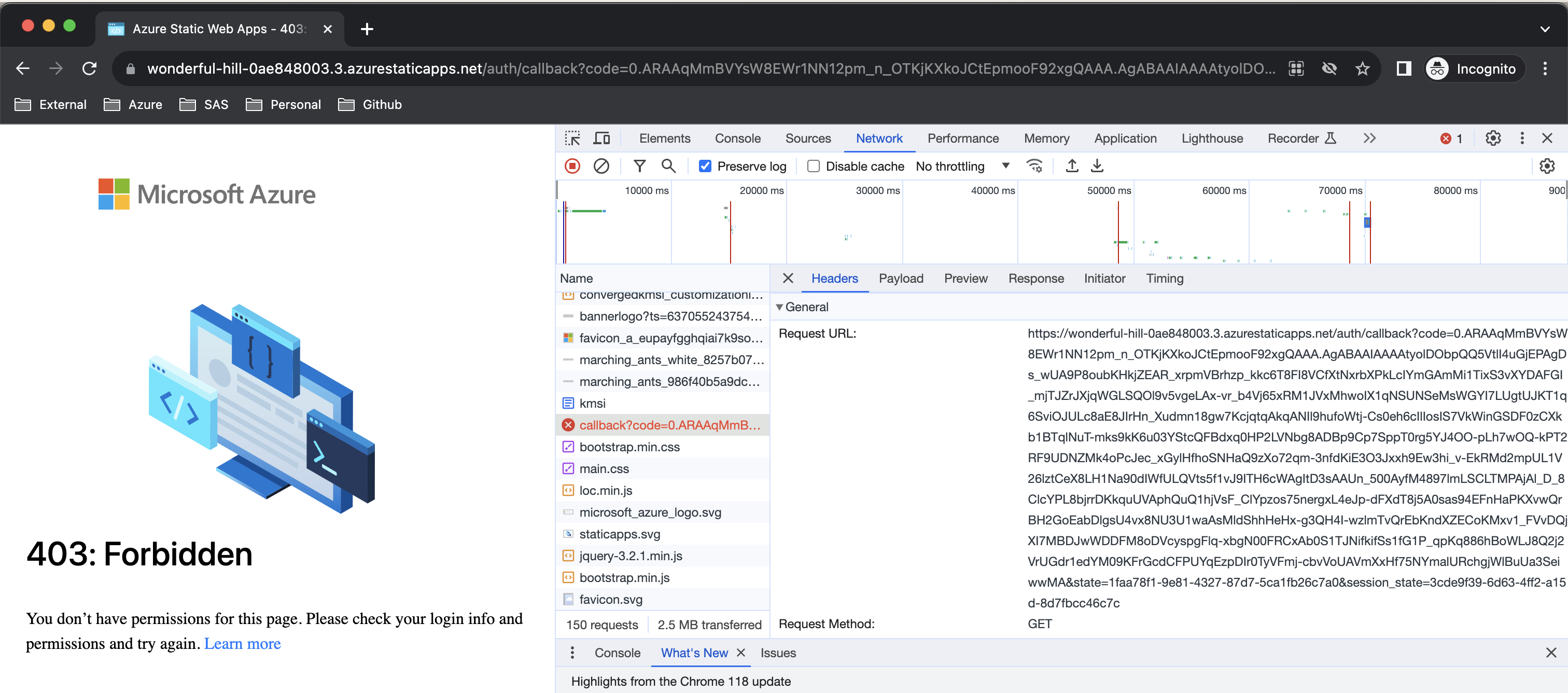The image size is (1568, 693).
Task: Follow the Learn more link
Action: (242, 643)
